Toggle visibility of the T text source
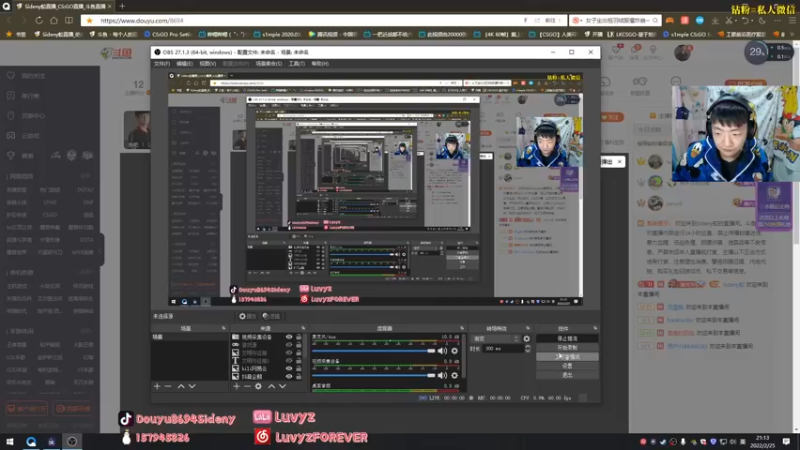Screen dimensions: 800x450 click(x=289, y=361)
